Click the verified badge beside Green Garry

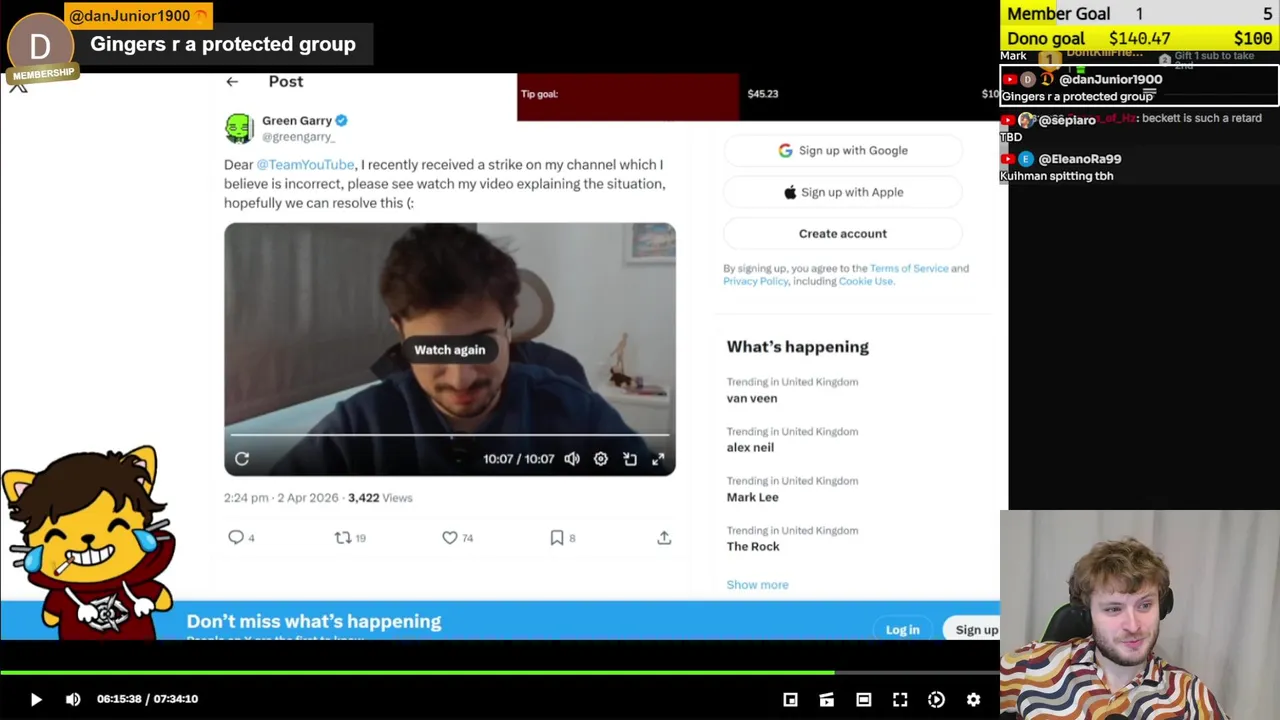pos(341,120)
